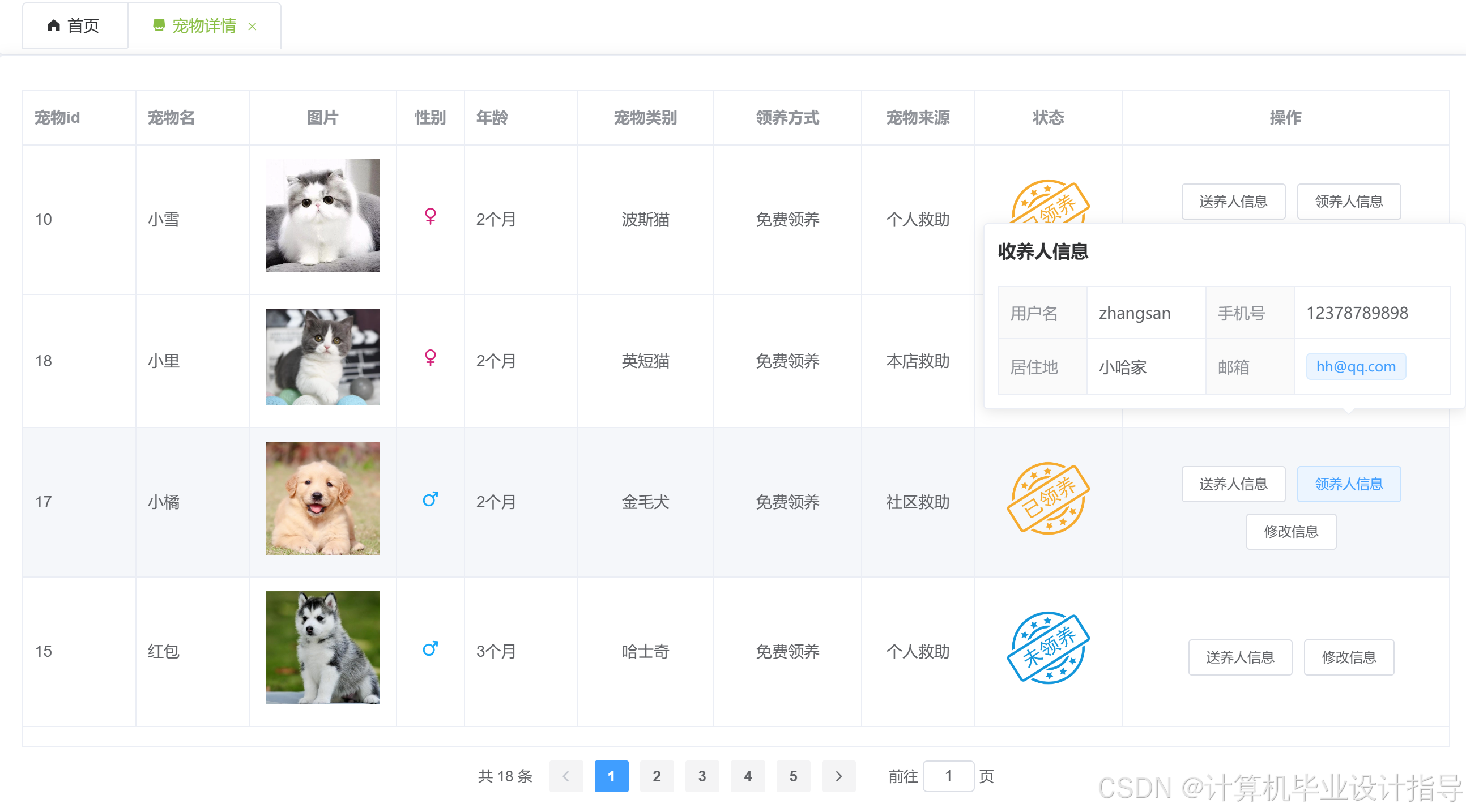This screenshot has height=812, width=1466.
Task: Select page 3 in pagination
Action: pyautogui.click(x=702, y=777)
